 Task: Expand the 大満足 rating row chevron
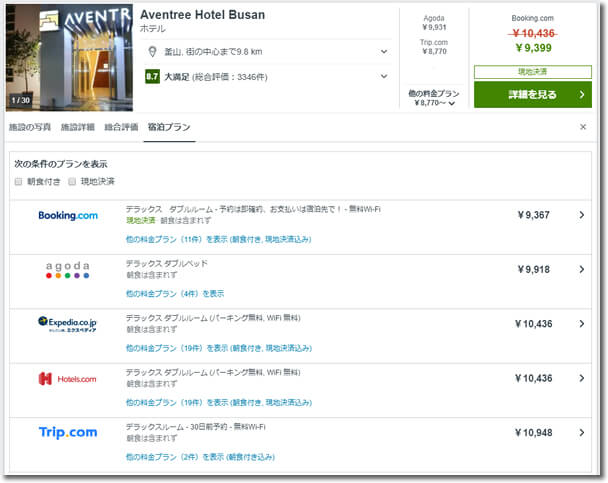point(384,76)
